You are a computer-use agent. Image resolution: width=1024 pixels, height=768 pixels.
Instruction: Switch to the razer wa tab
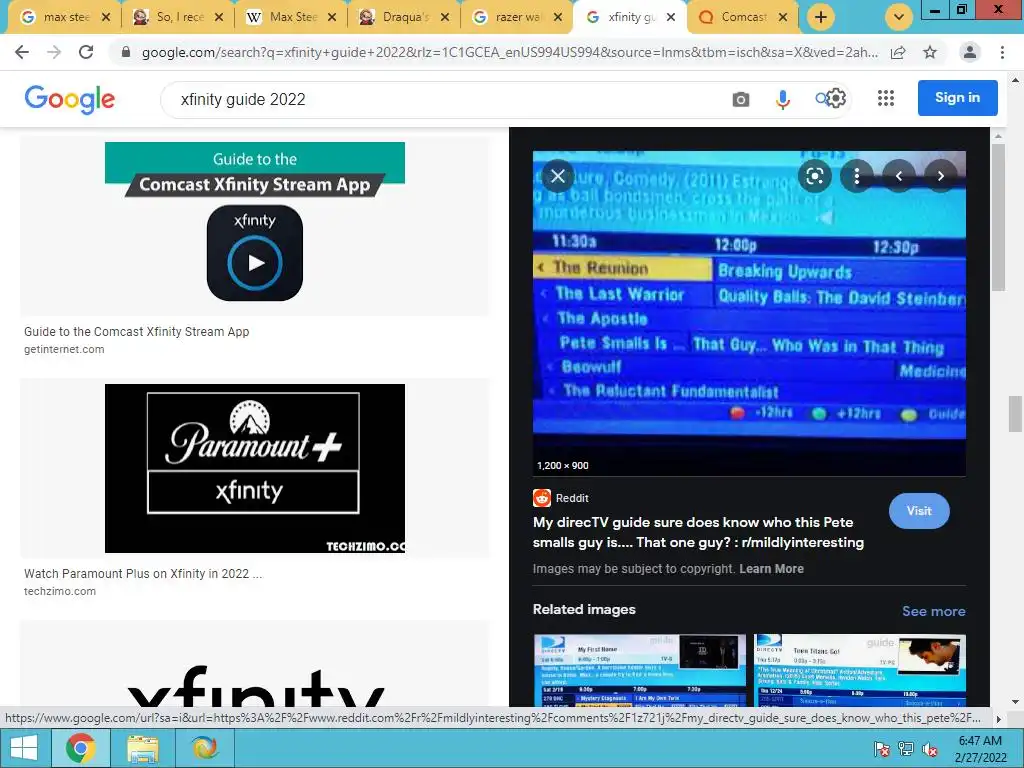click(517, 17)
